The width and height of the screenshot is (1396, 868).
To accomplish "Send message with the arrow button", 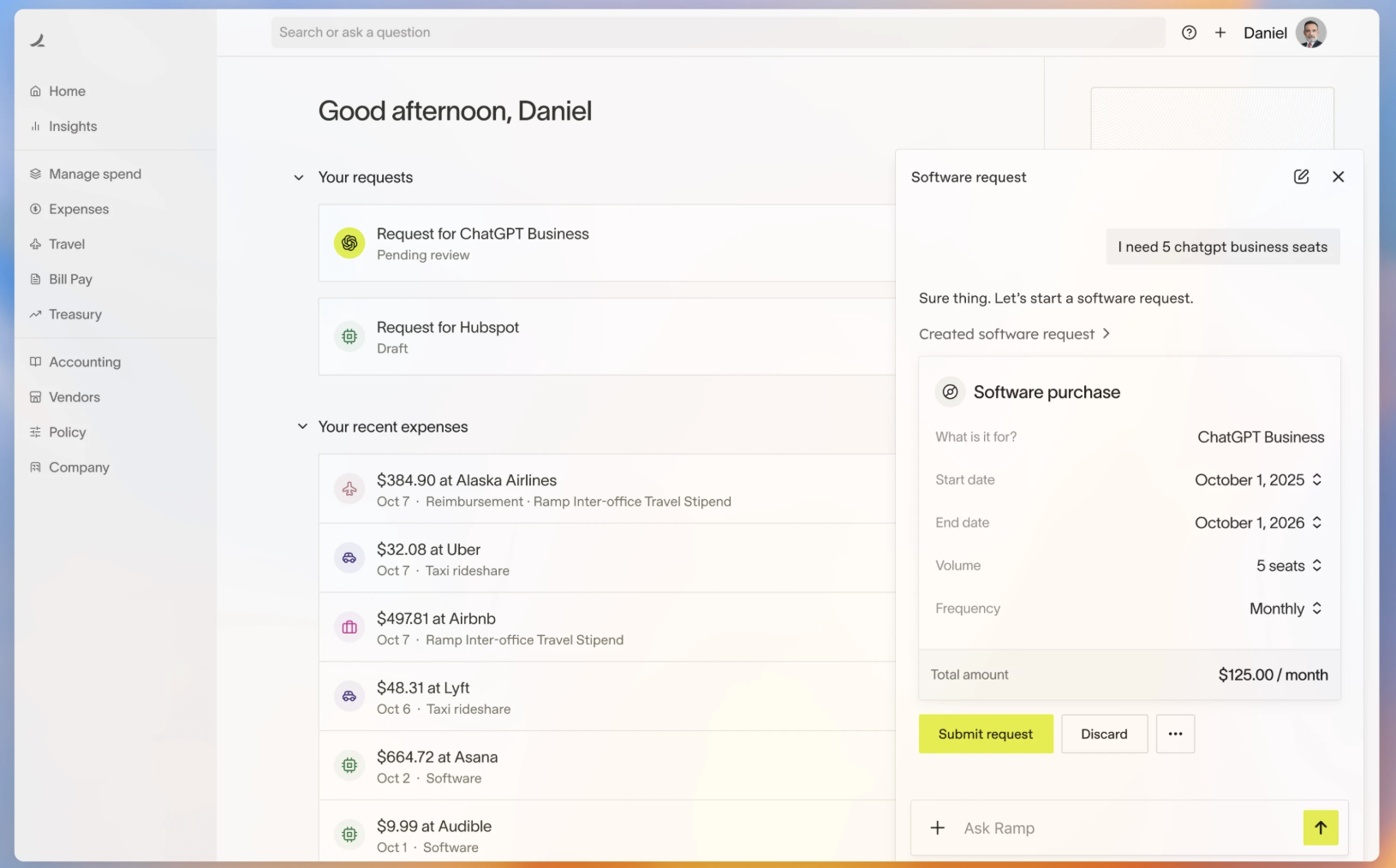I will (x=1321, y=828).
